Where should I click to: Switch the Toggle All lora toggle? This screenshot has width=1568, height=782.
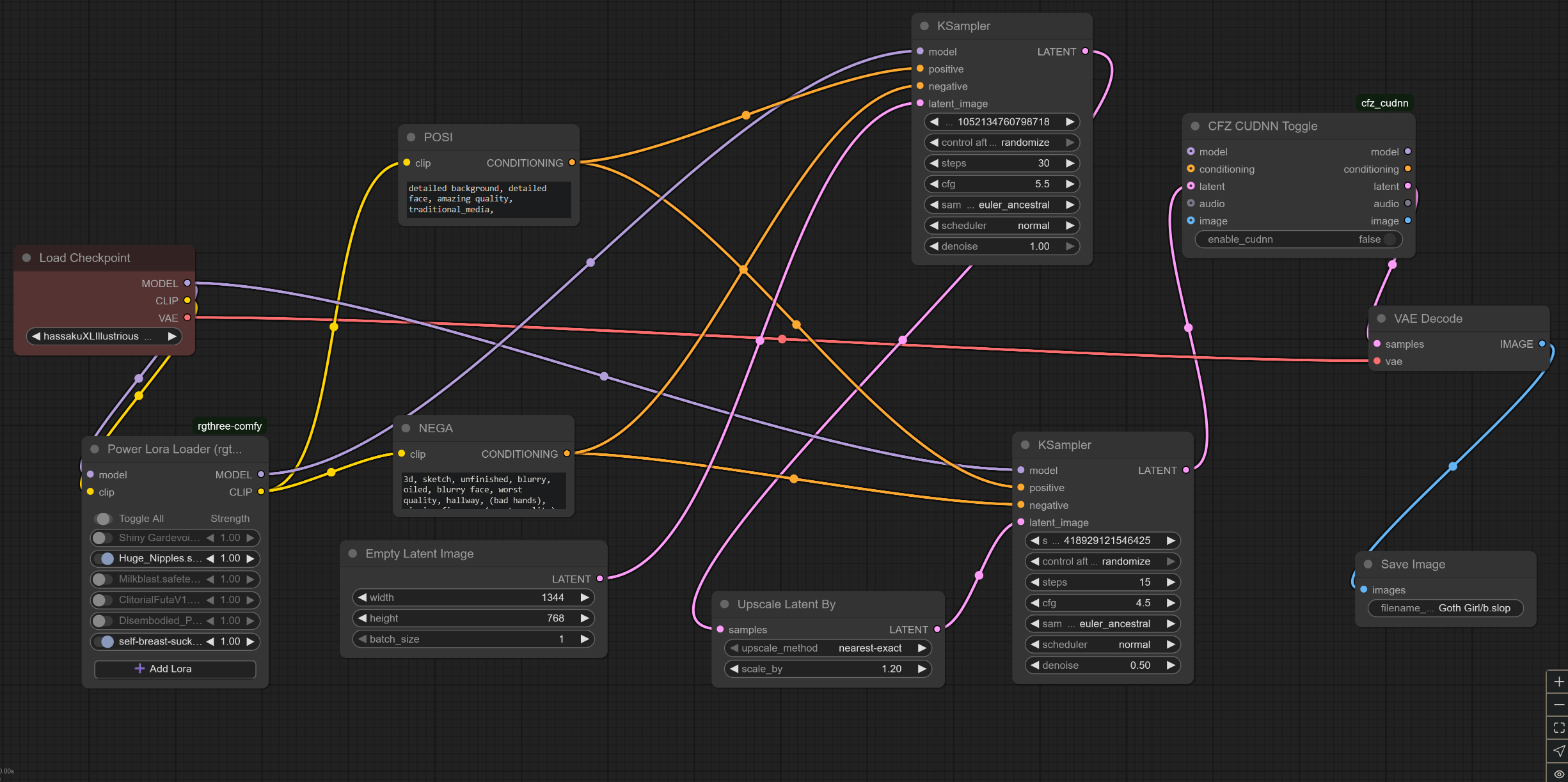pos(102,519)
